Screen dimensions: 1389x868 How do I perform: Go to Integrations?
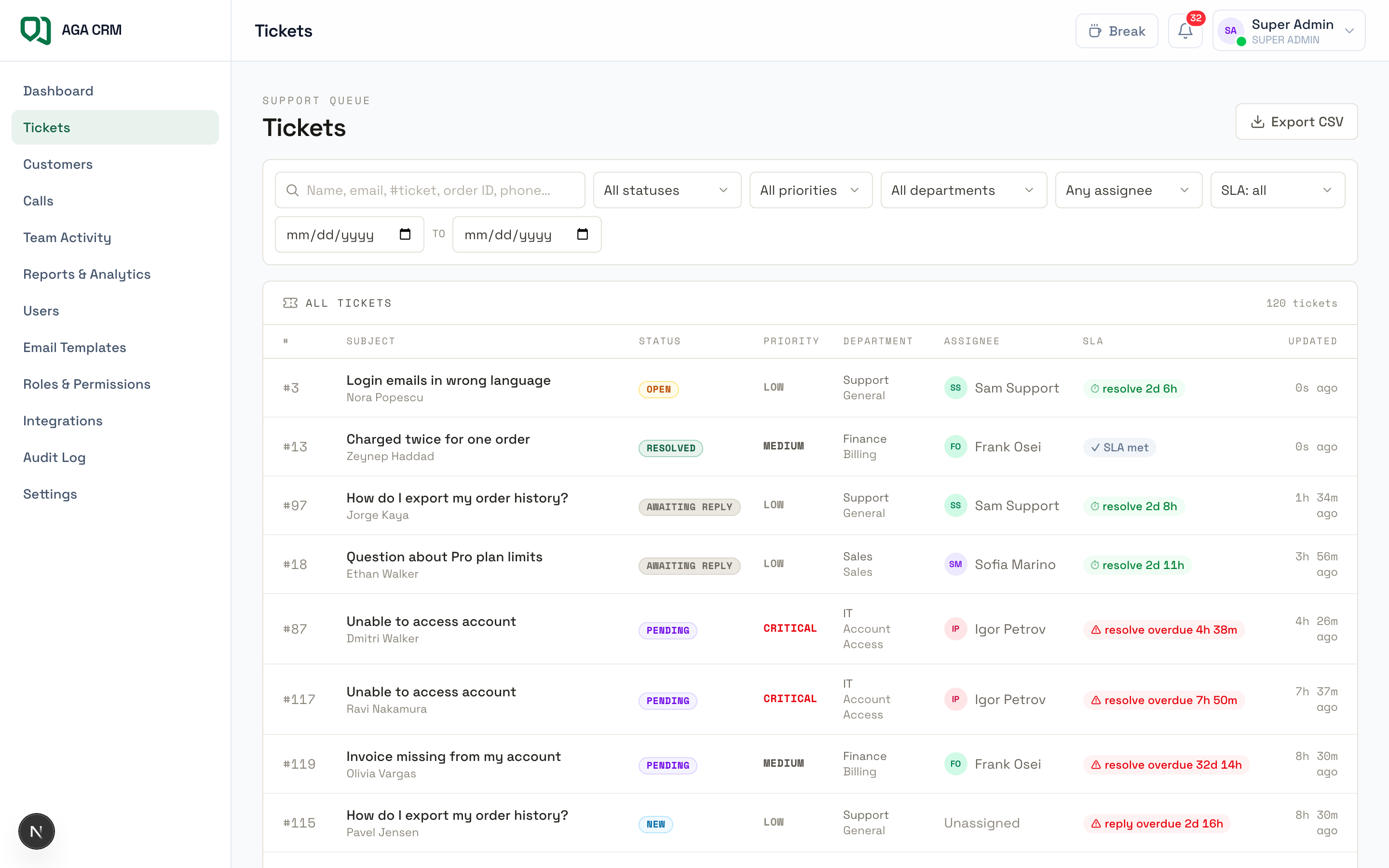click(x=115, y=421)
